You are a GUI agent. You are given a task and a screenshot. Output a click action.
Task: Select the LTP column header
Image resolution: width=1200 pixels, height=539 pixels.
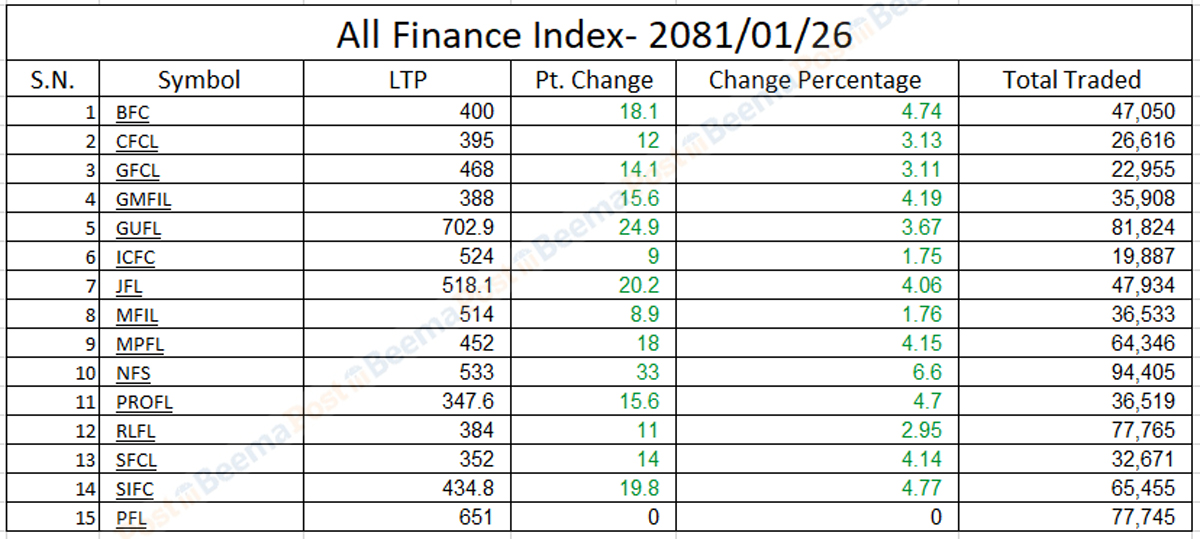[406, 80]
